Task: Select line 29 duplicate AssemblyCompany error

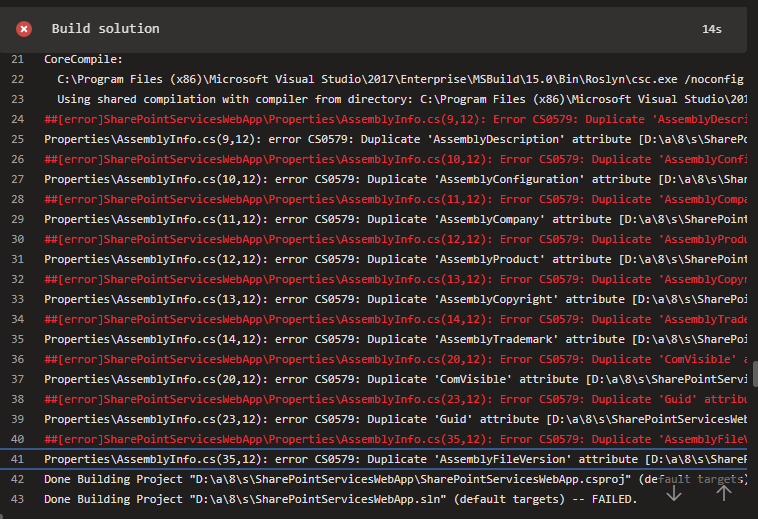Action: point(373,219)
